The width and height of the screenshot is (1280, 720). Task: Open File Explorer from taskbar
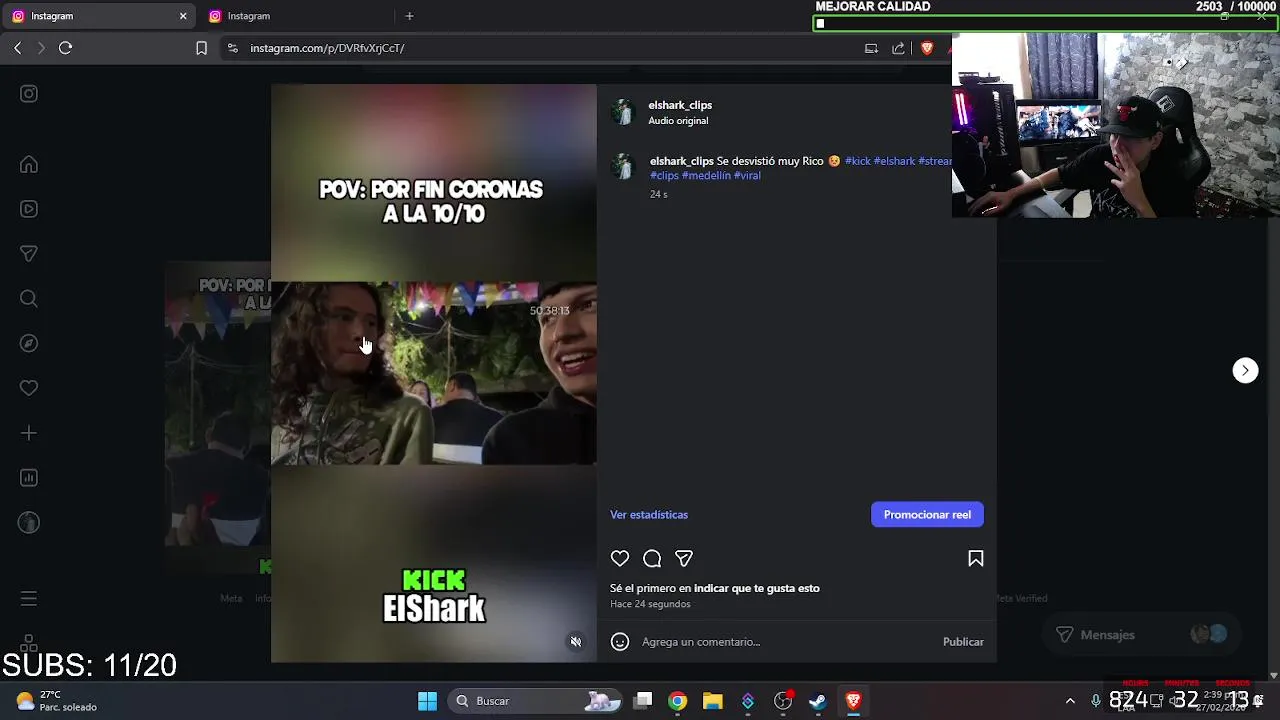(x=712, y=701)
